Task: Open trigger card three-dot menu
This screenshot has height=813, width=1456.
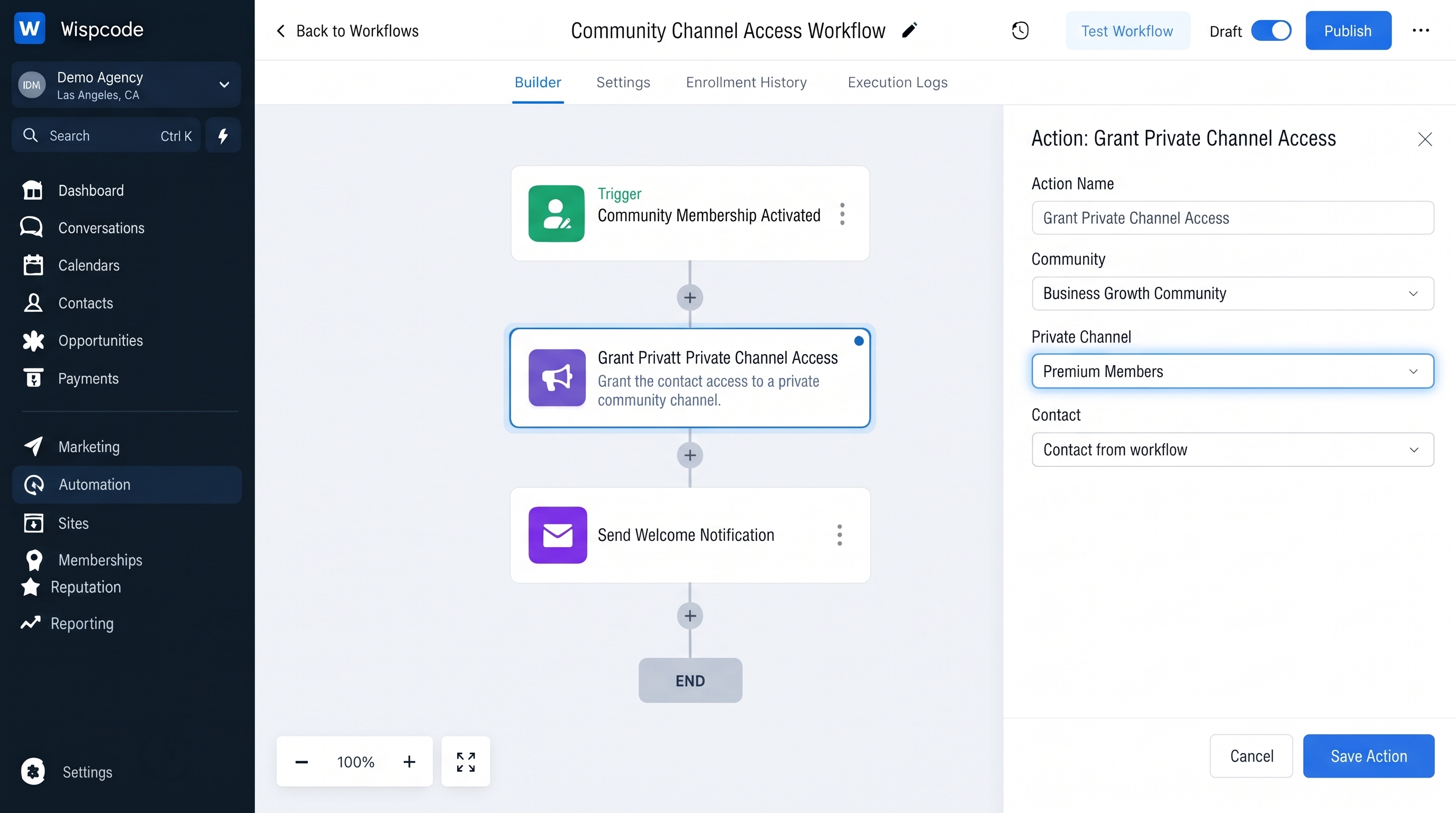Action: click(x=842, y=214)
